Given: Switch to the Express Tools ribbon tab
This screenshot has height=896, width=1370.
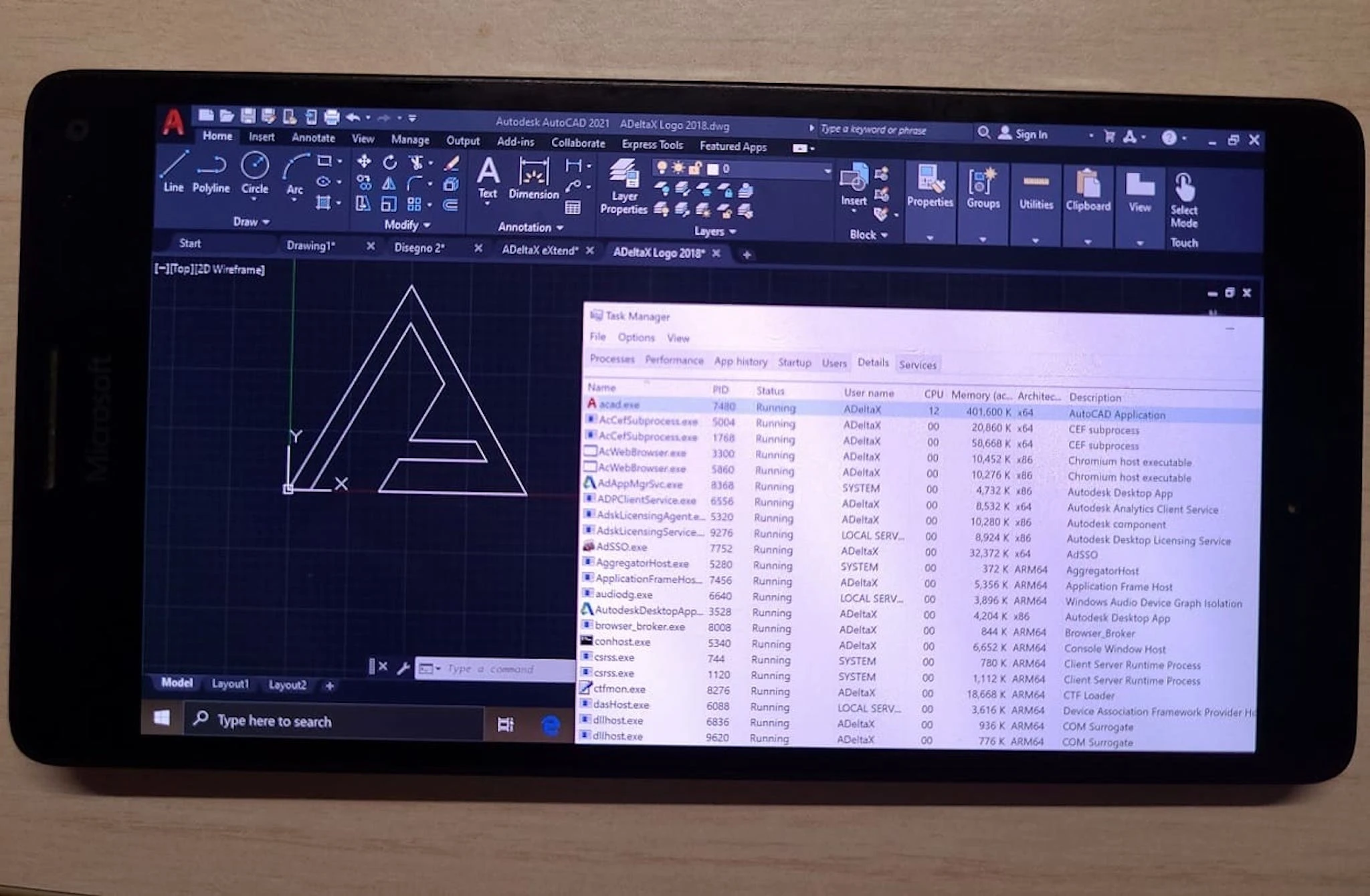Looking at the screenshot, I should coord(652,144).
